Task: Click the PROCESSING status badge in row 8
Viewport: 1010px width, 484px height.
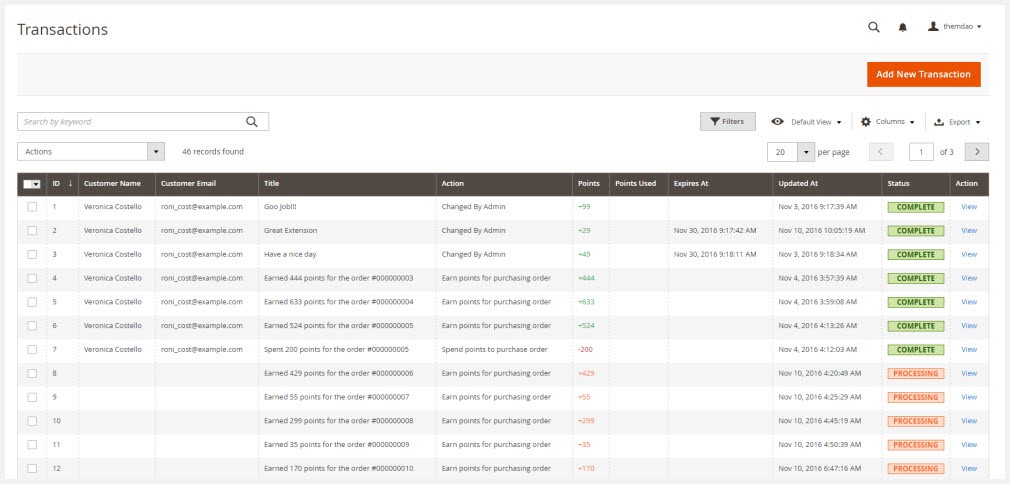Action: tap(915, 373)
